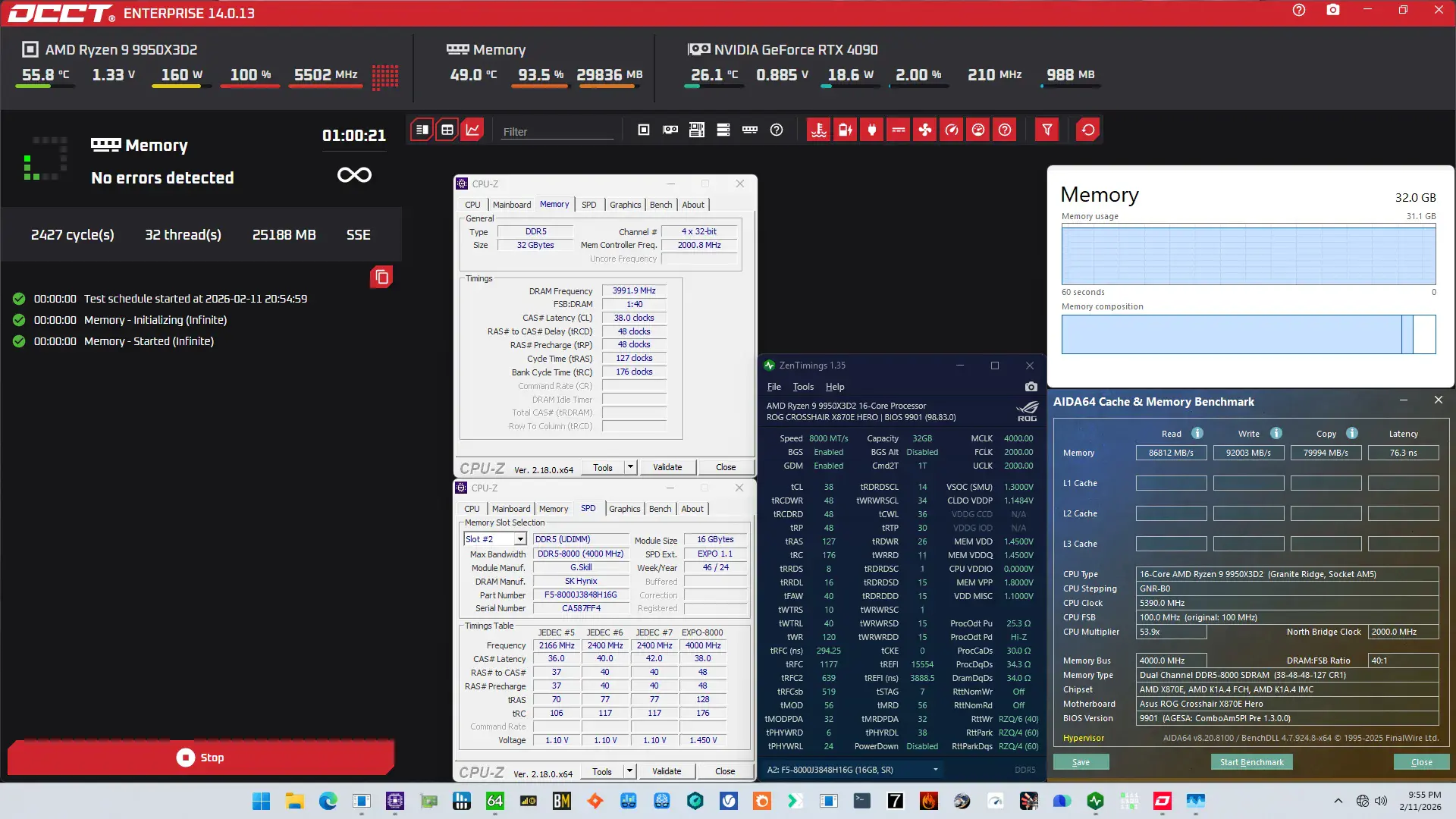The width and height of the screenshot is (1456, 819).
Task: Click the GPU filter icon in monitoring toolbar
Action: [670, 130]
